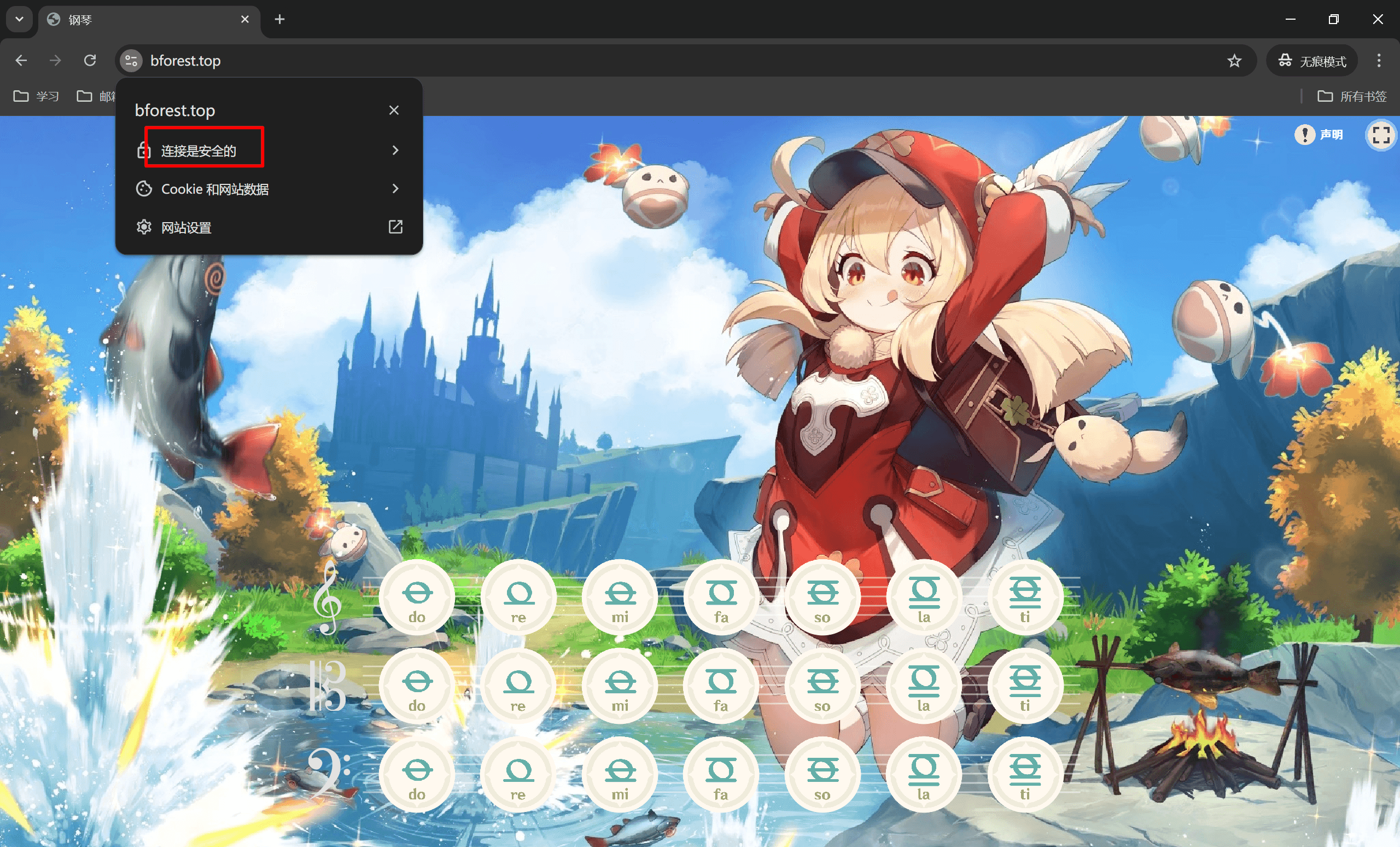Image resolution: width=1400 pixels, height=847 pixels.
Task: Open Cookie 和网站数据 settings
Action: point(269,189)
